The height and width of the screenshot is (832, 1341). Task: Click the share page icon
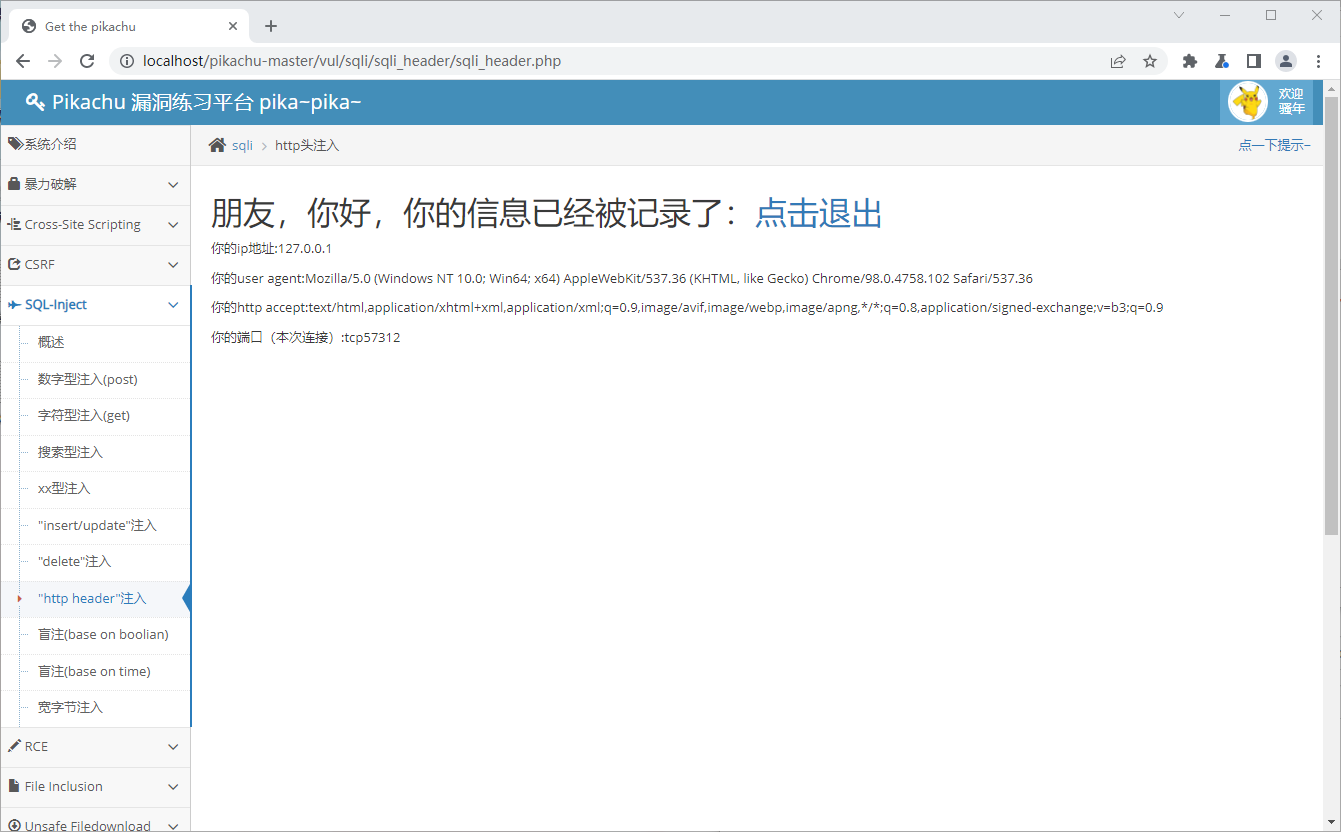tap(1118, 61)
